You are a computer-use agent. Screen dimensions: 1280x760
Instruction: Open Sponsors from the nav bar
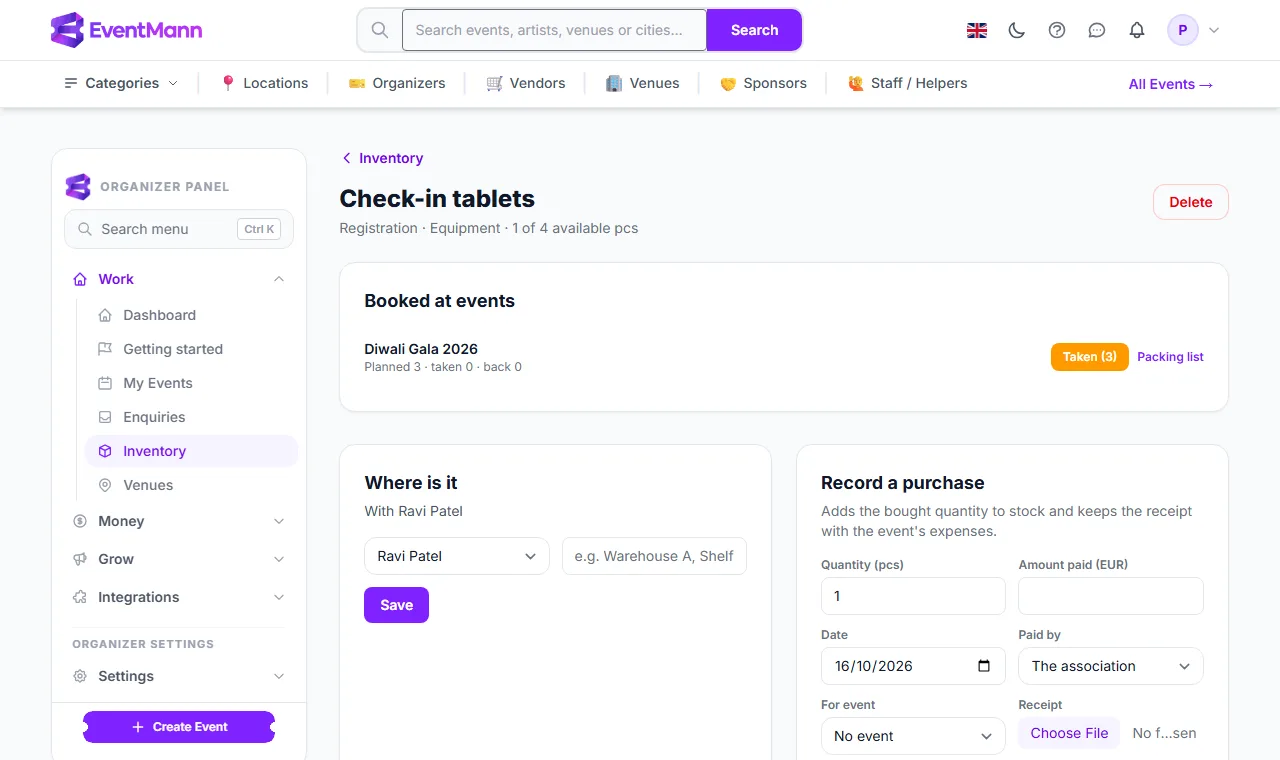[763, 83]
